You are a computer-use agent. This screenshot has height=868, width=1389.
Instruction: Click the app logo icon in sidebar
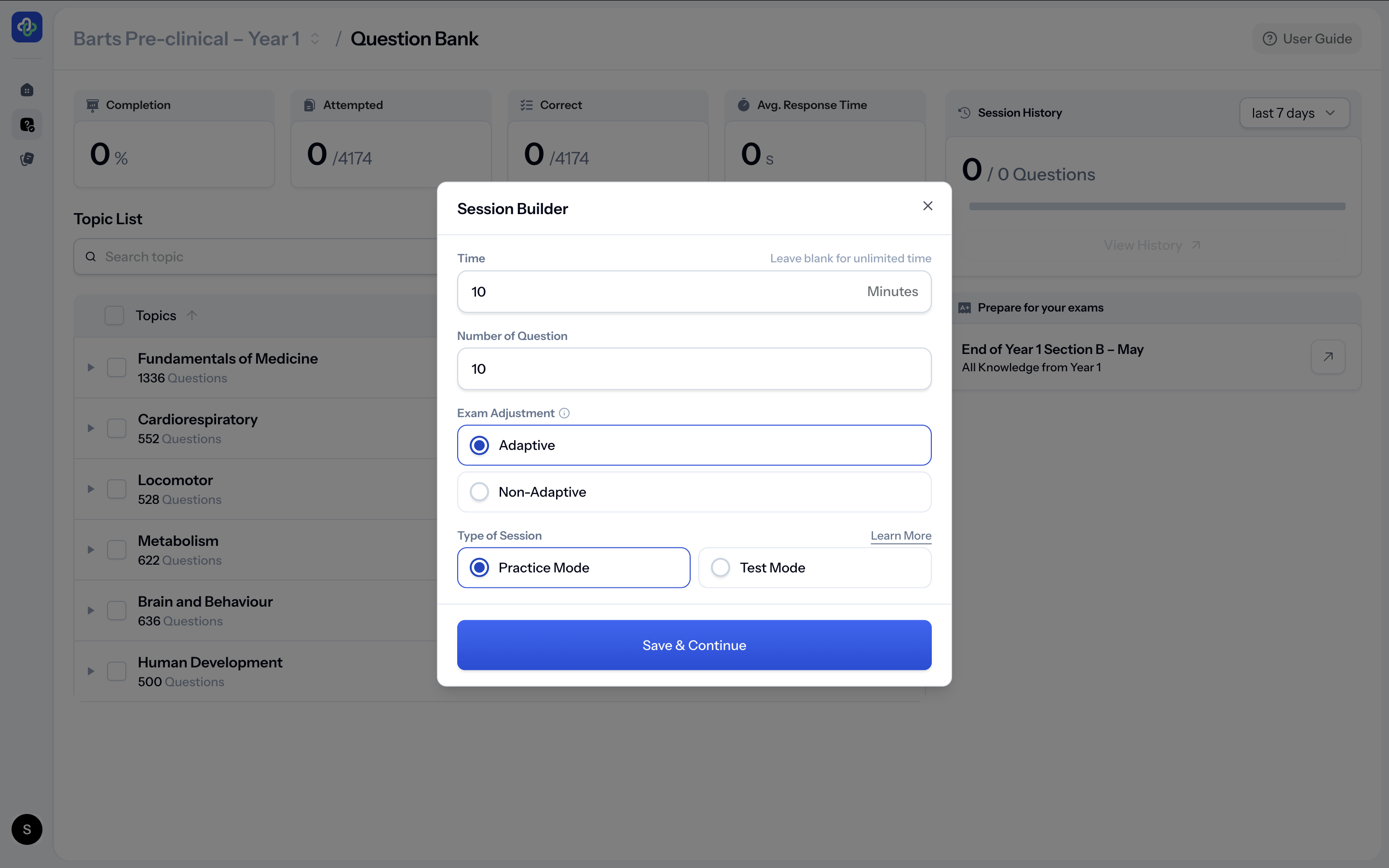tap(27, 27)
